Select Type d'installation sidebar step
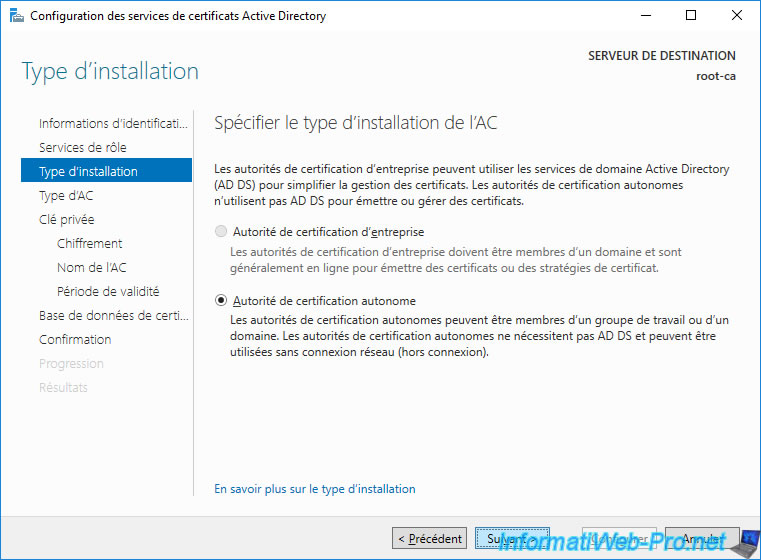761x560 pixels. tap(106, 171)
